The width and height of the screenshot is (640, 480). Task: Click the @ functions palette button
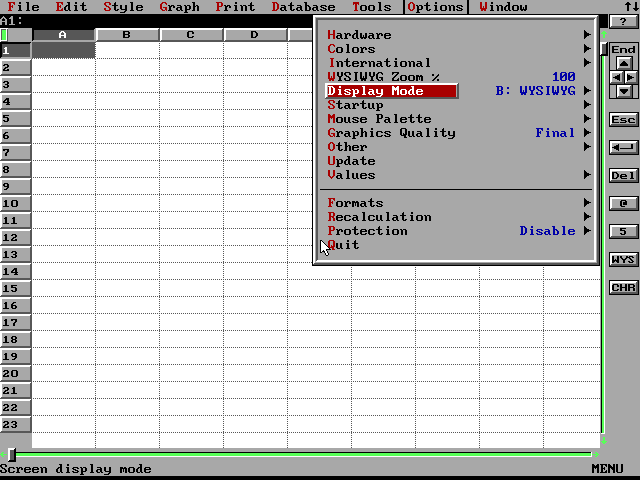623,203
